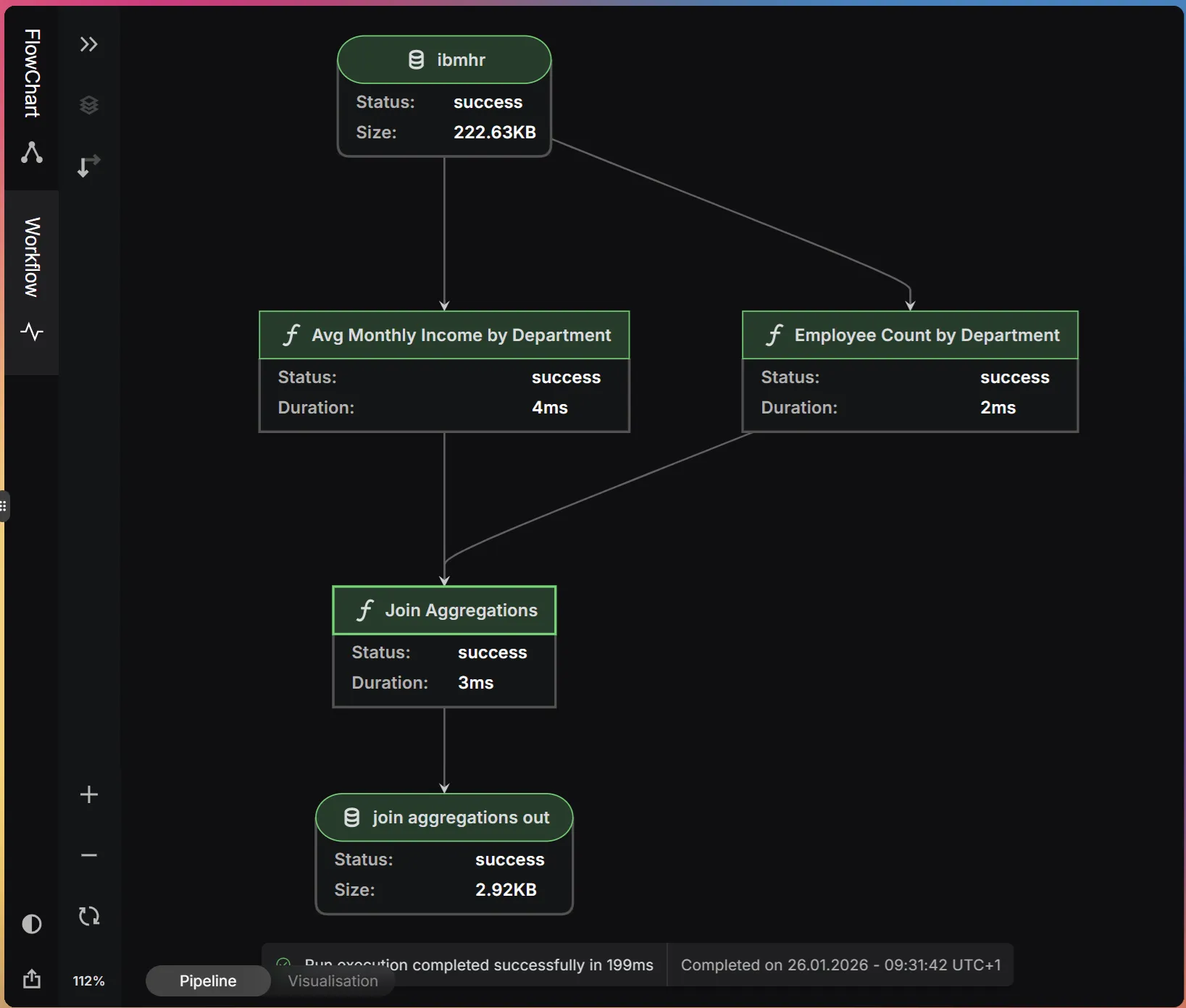This screenshot has width=1186, height=1008.
Task: Click the grip dots handle on the left edge
Action: pos(5,507)
